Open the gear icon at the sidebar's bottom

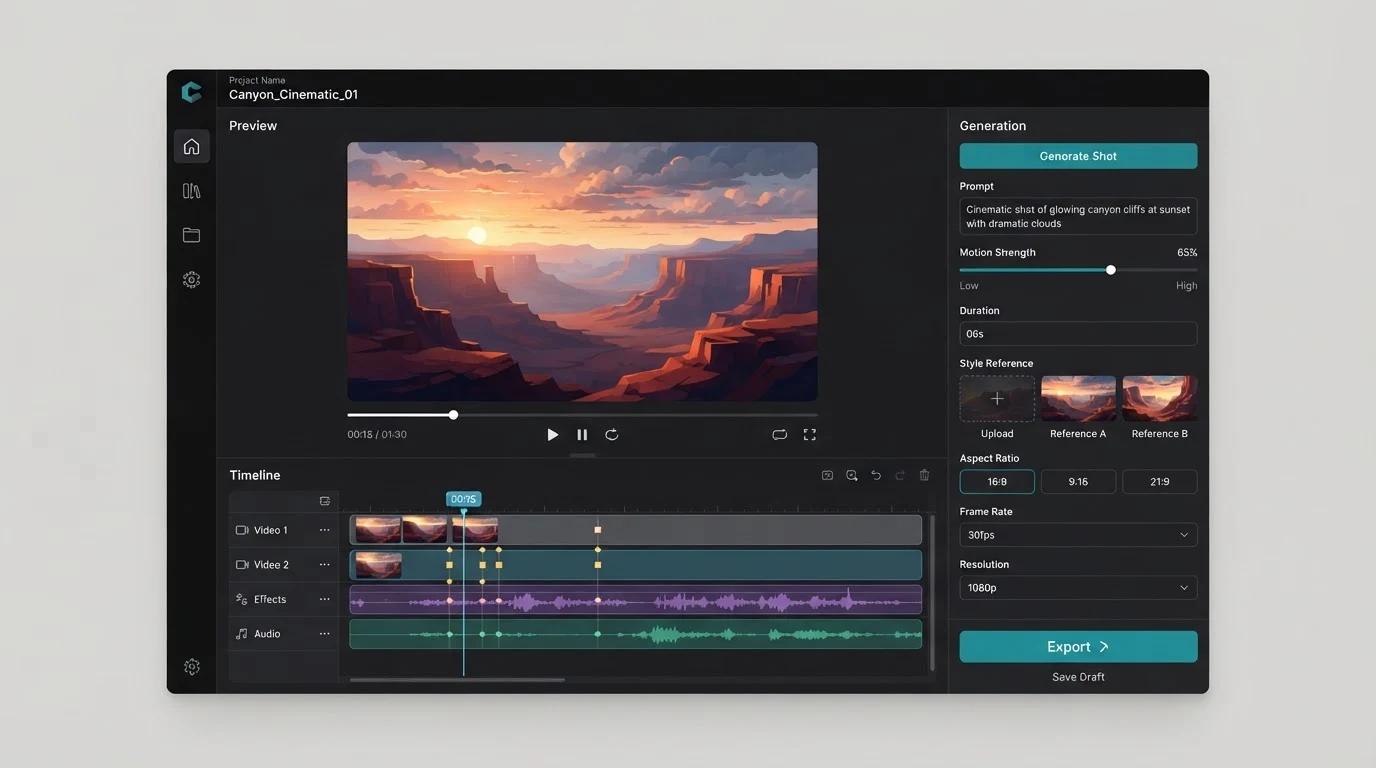(192, 667)
